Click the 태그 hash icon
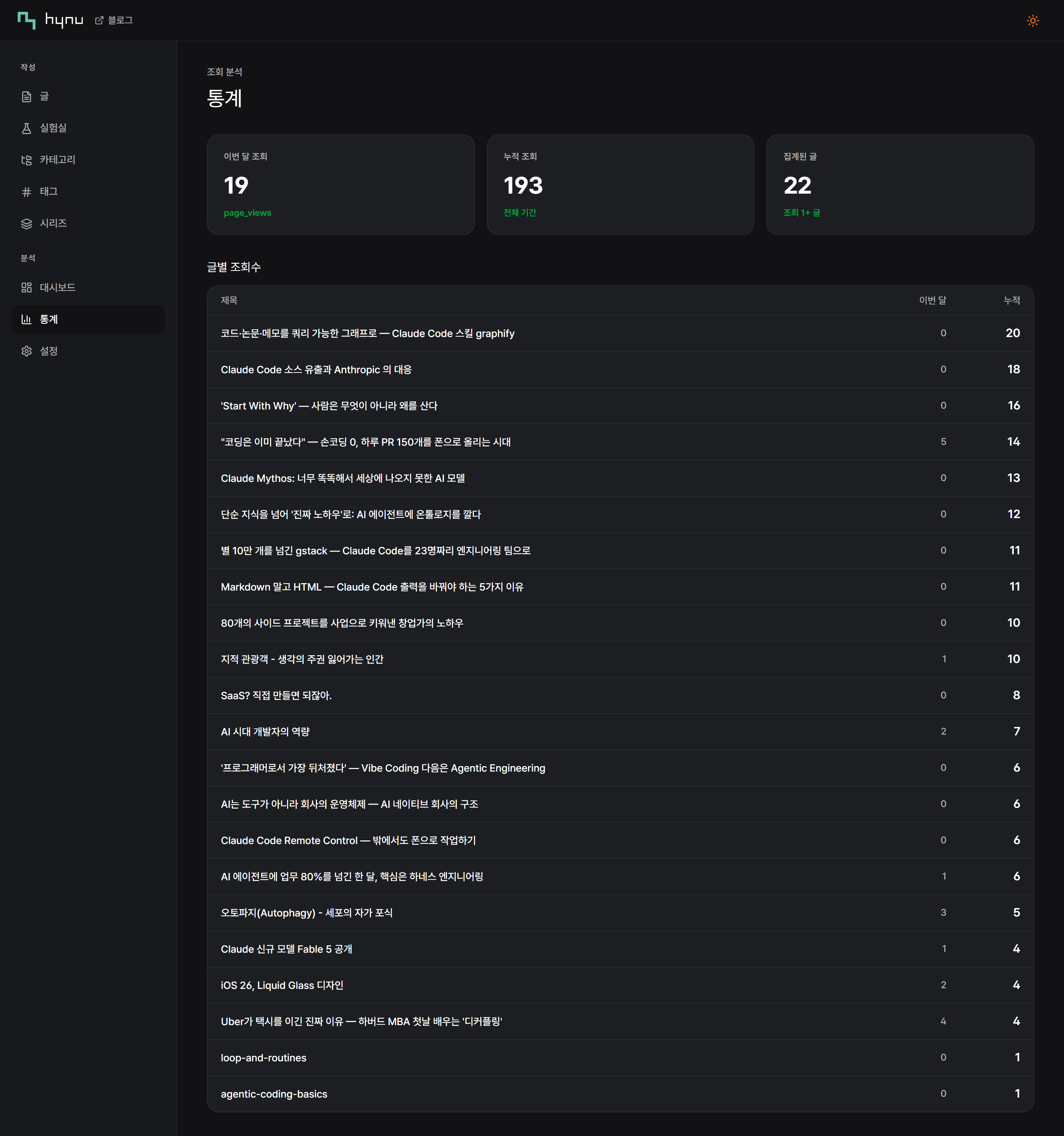The width and height of the screenshot is (1064, 1136). [26, 192]
